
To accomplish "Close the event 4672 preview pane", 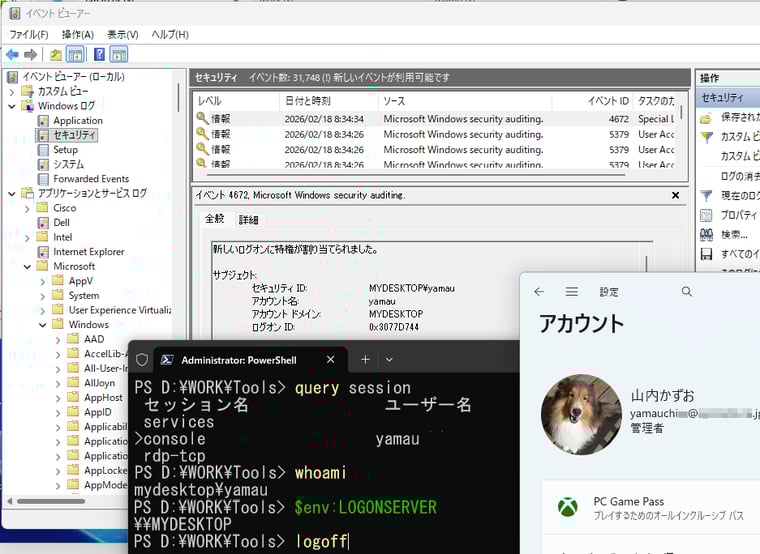I will pyautogui.click(x=675, y=195).
